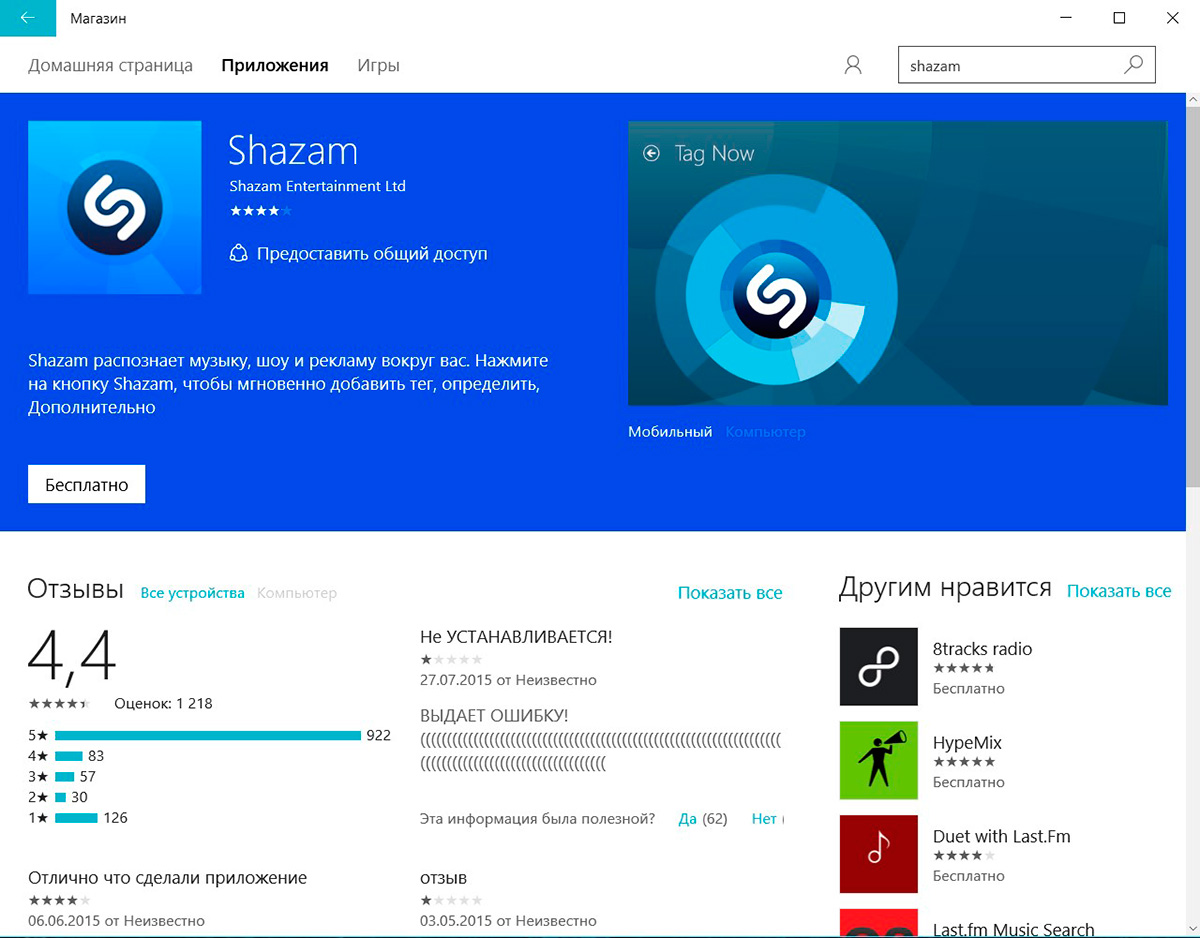Click the 5-star rating bar

pos(208,735)
